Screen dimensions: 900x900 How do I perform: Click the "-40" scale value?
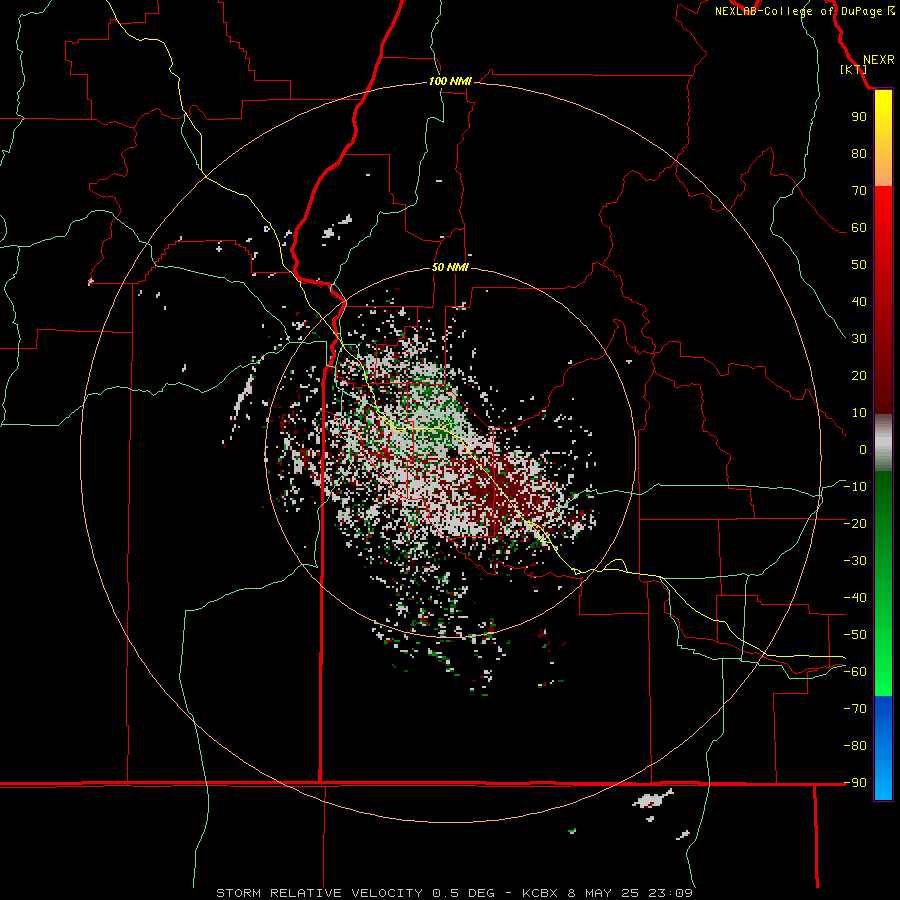click(855, 598)
